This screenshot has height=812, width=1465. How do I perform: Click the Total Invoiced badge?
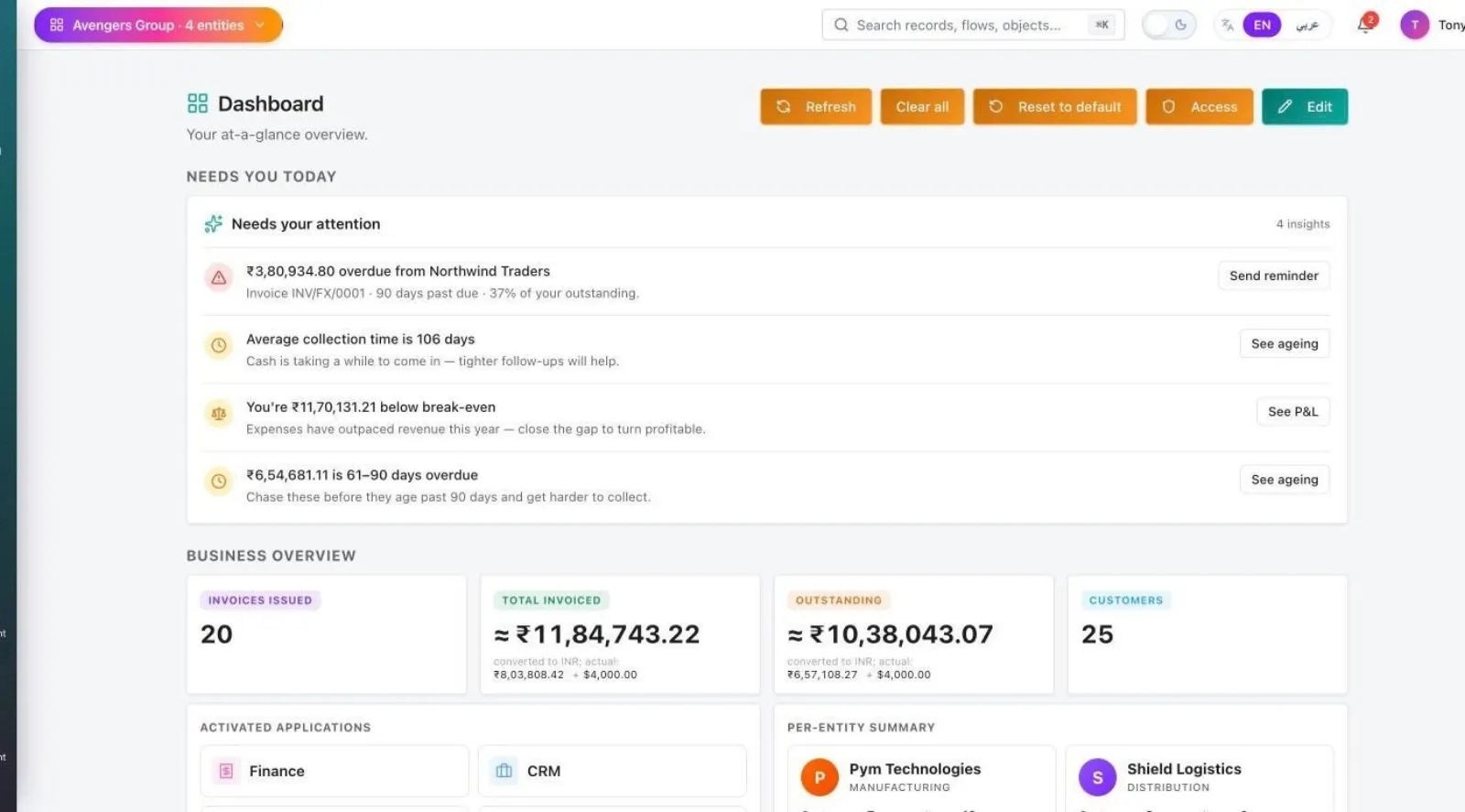point(551,601)
